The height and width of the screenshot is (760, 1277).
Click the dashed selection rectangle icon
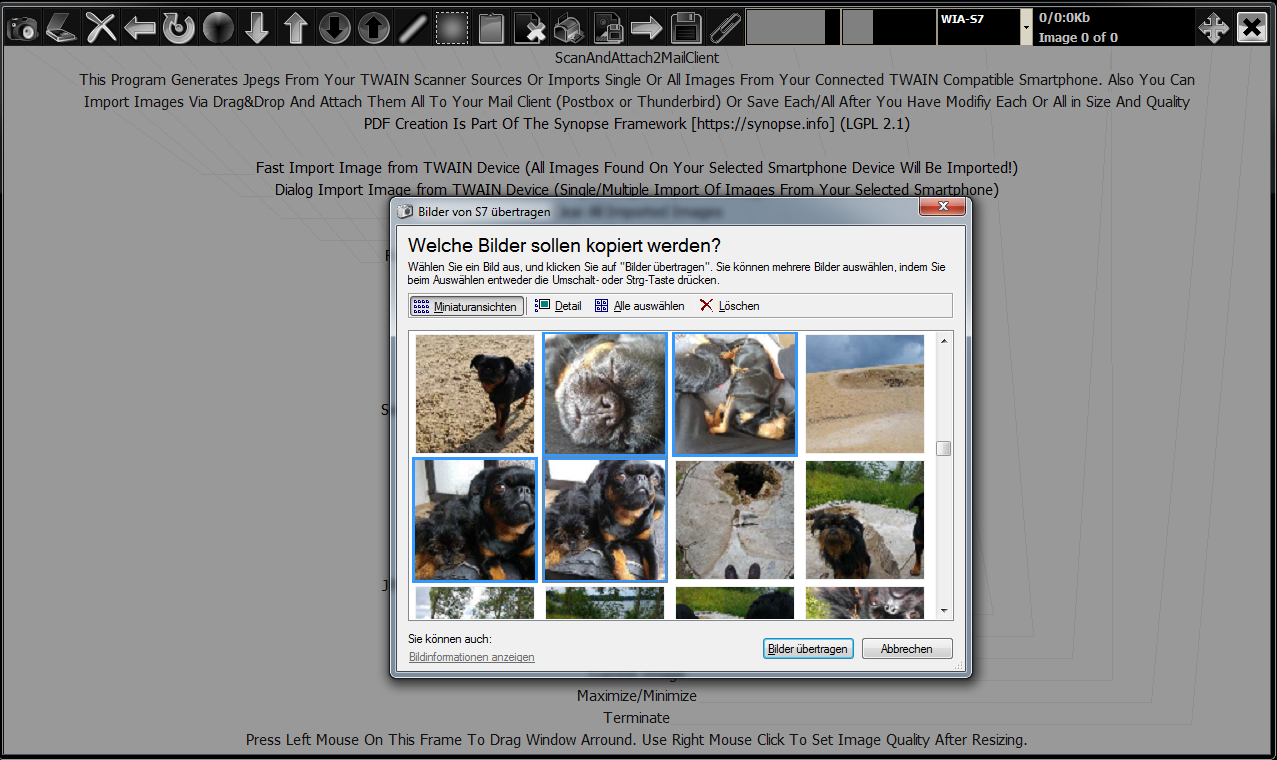pyautogui.click(x=452, y=28)
